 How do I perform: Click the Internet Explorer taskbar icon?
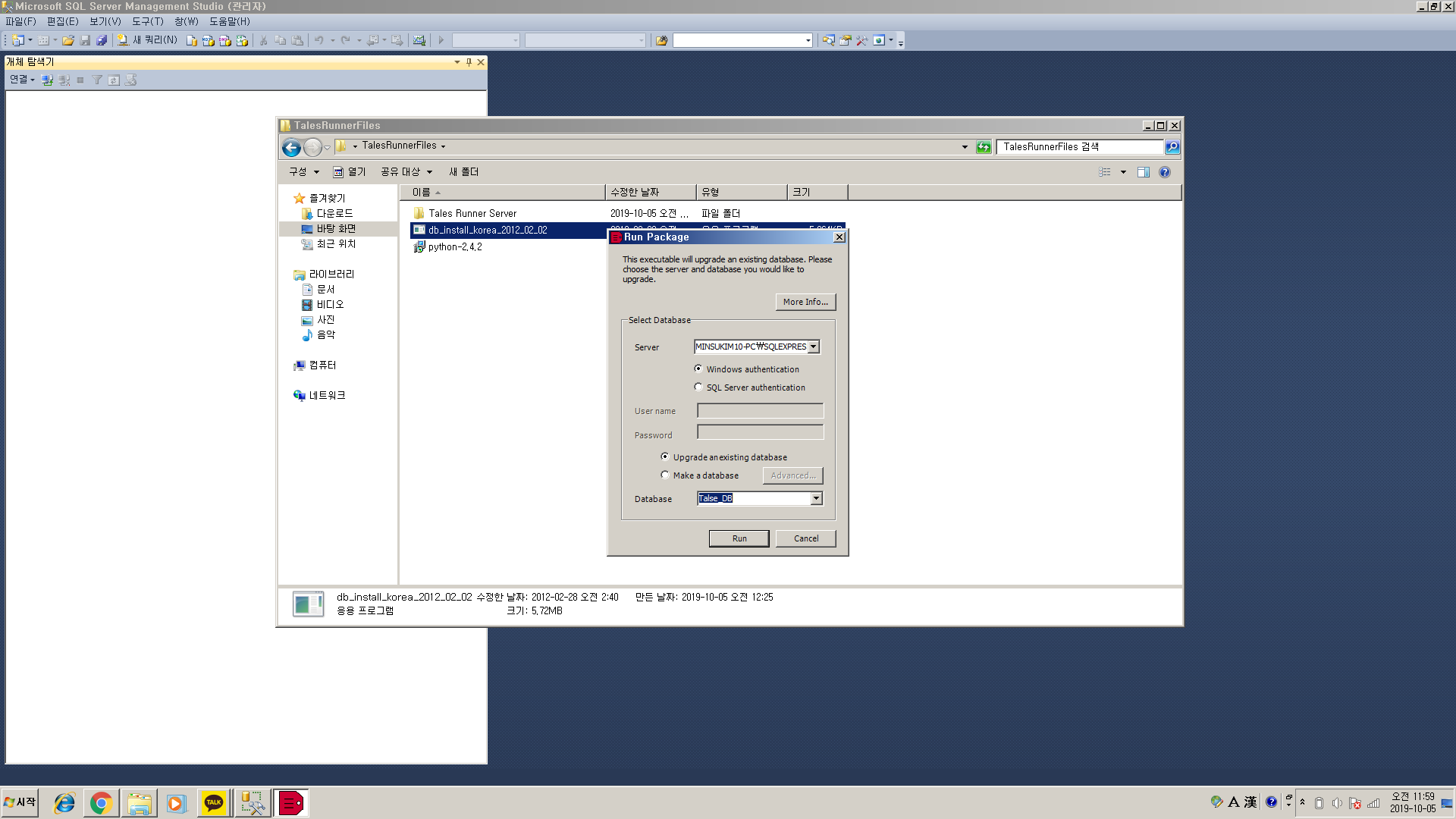pyautogui.click(x=64, y=803)
